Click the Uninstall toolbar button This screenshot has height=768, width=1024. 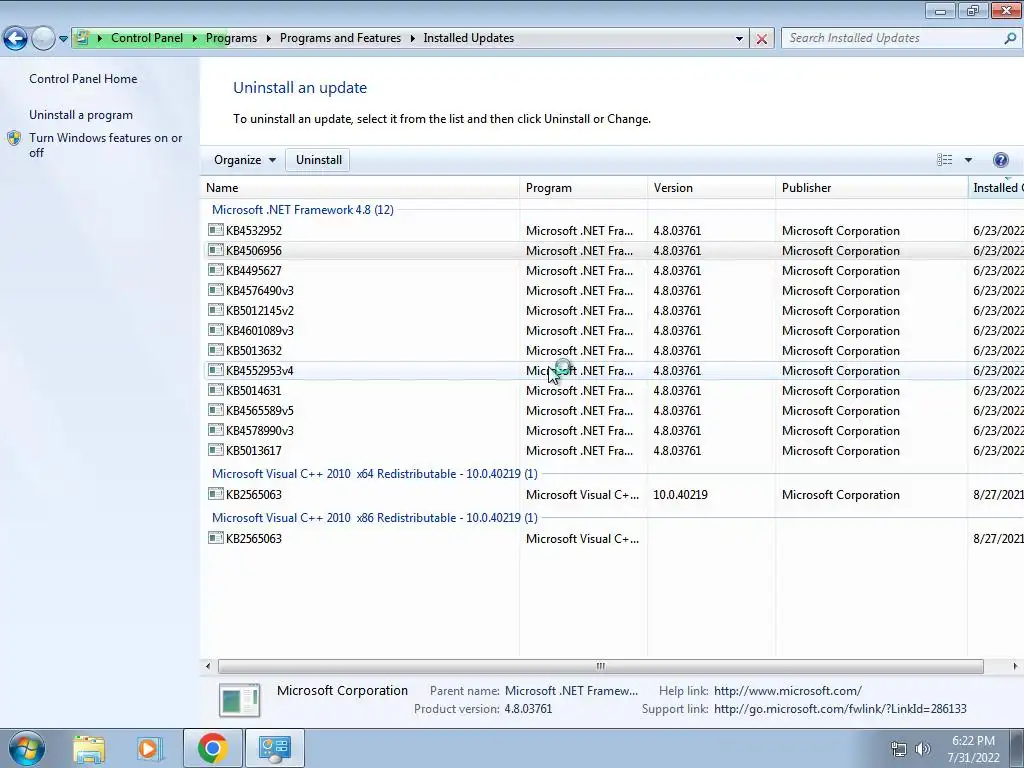click(319, 160)
